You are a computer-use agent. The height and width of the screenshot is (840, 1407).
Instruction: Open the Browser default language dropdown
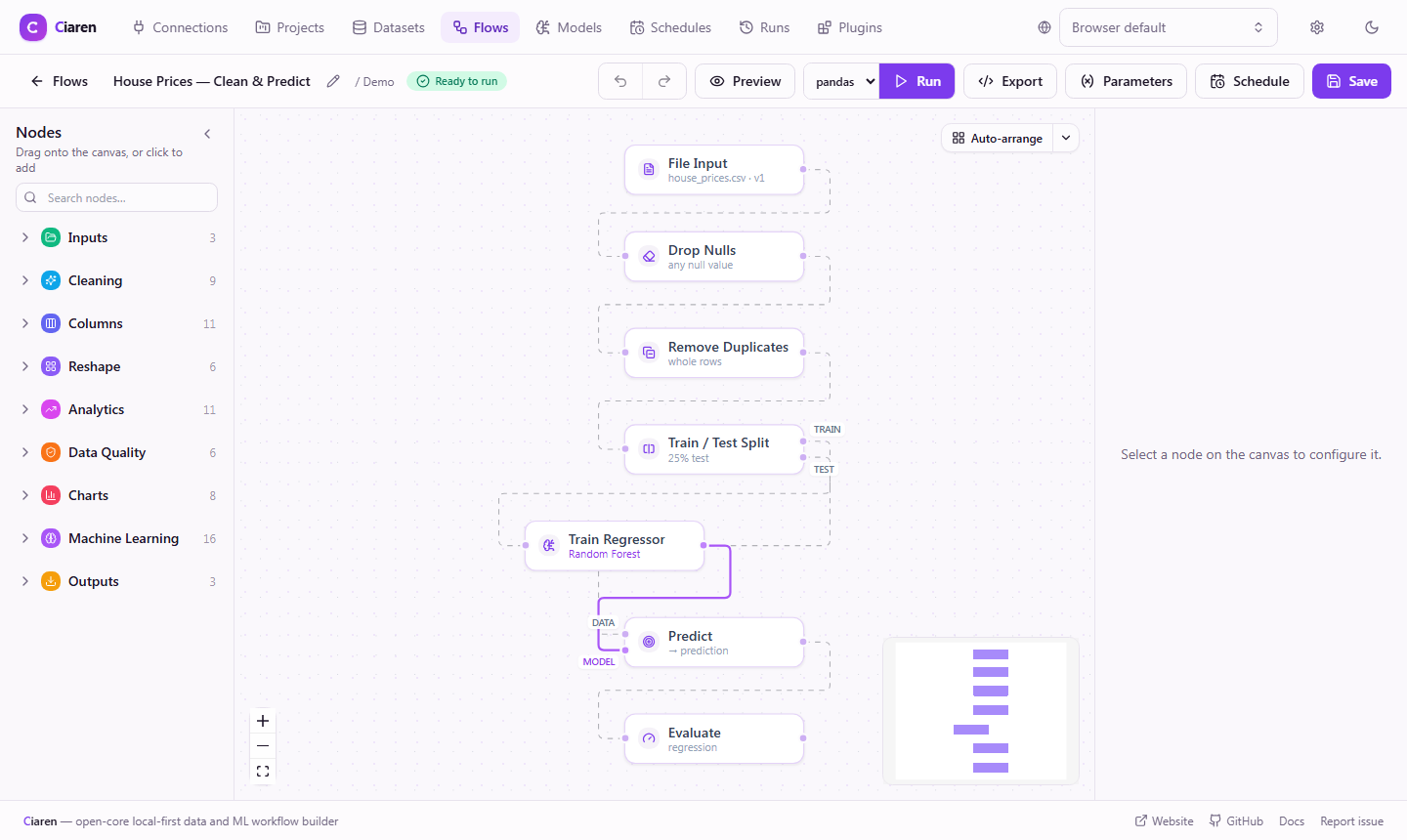(1168, 27)
